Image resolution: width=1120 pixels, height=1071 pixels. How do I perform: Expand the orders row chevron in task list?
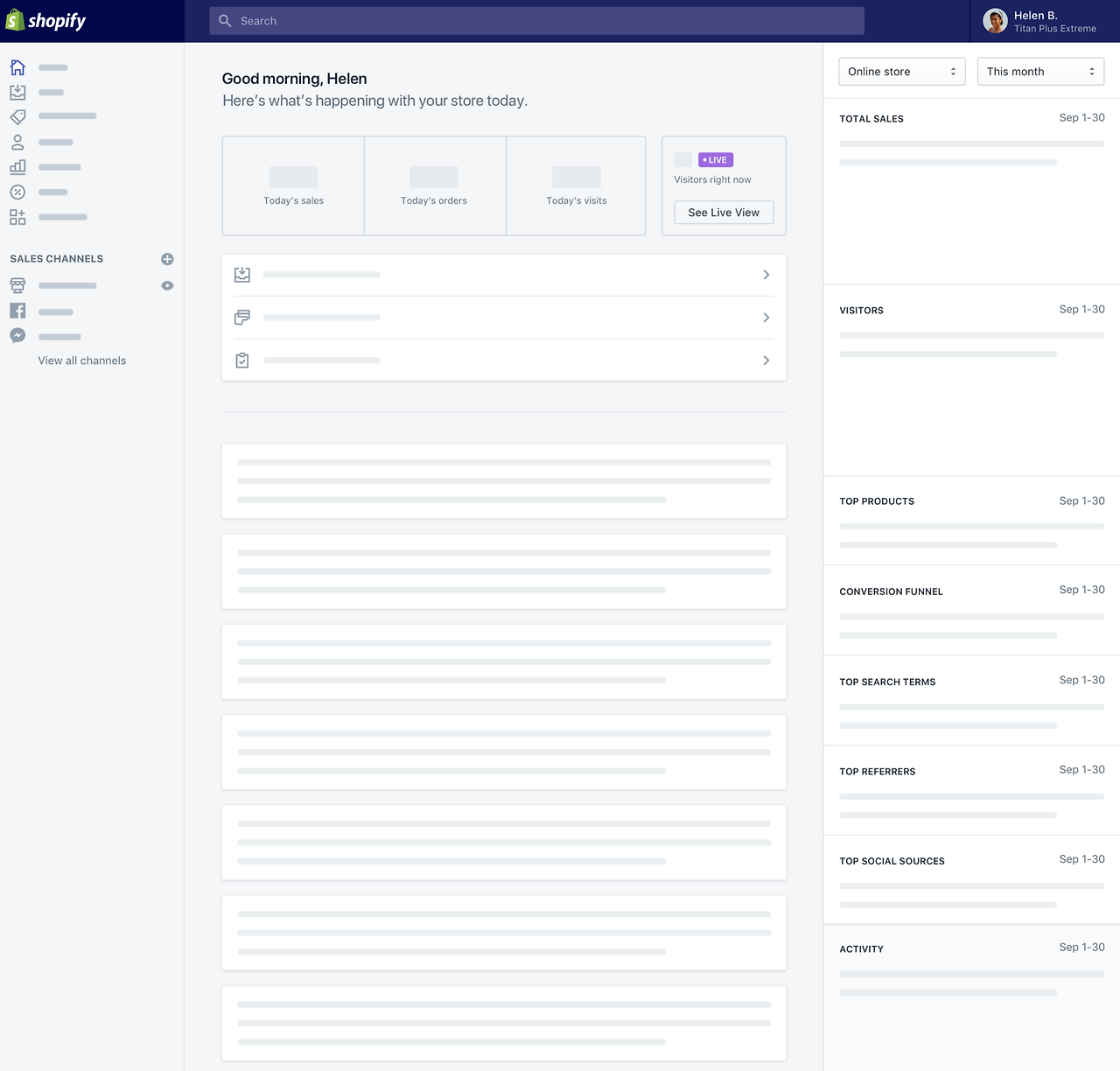tap(766, 275)
